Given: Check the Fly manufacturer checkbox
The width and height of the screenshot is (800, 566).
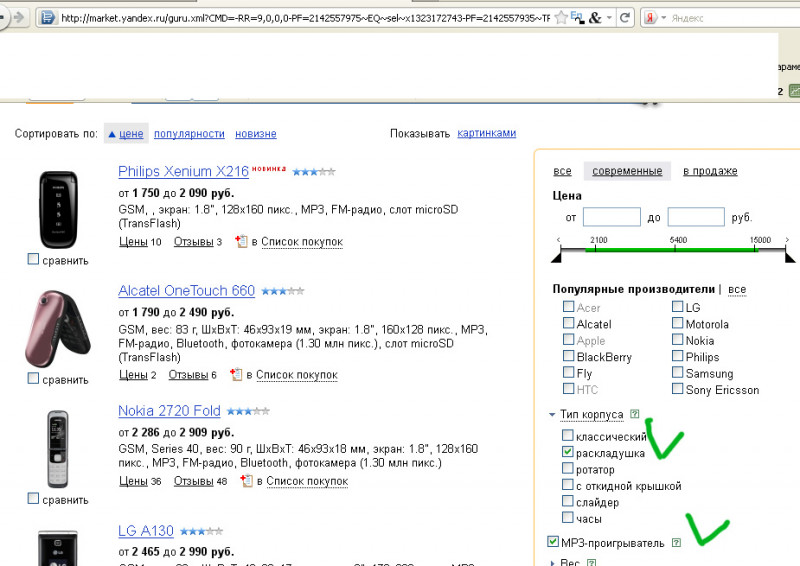Looking at the screenshot, I should tap(568, 372).
